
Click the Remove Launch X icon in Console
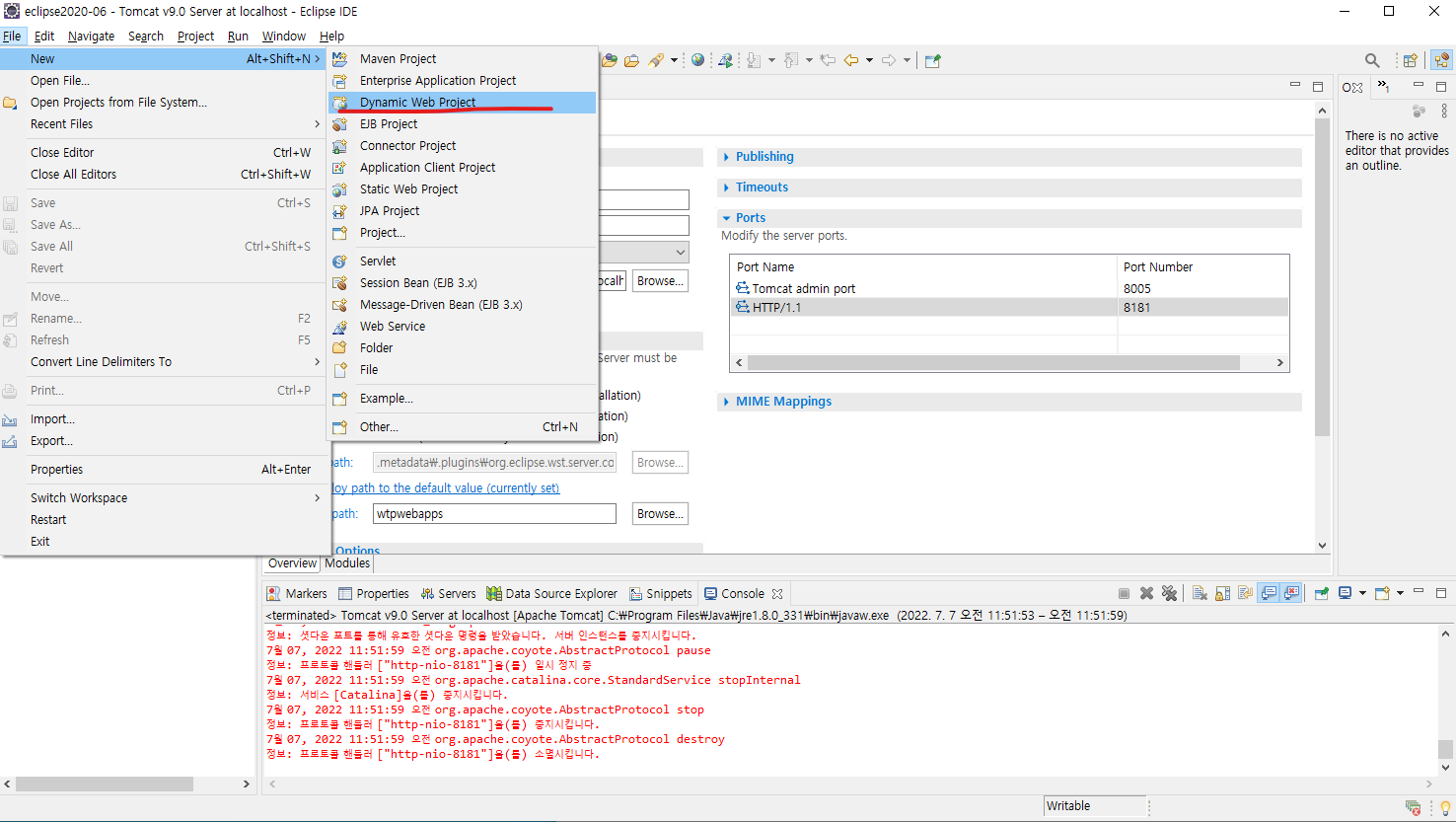1146,593
